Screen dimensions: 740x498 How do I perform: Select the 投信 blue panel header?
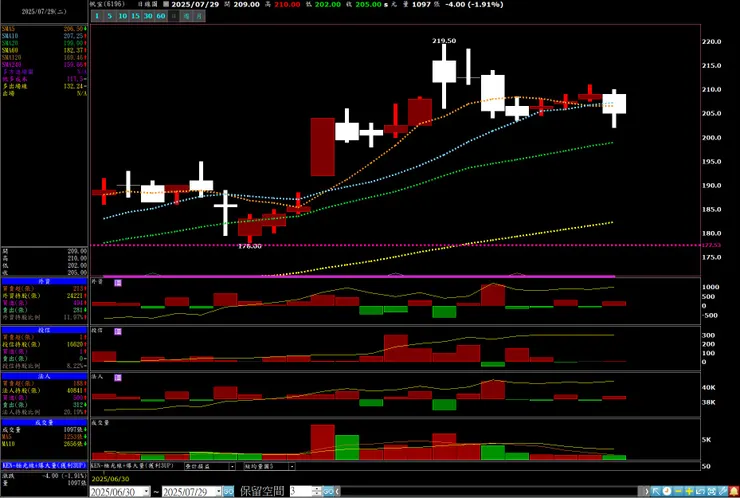pyautogui.click(x=44, y=330)
